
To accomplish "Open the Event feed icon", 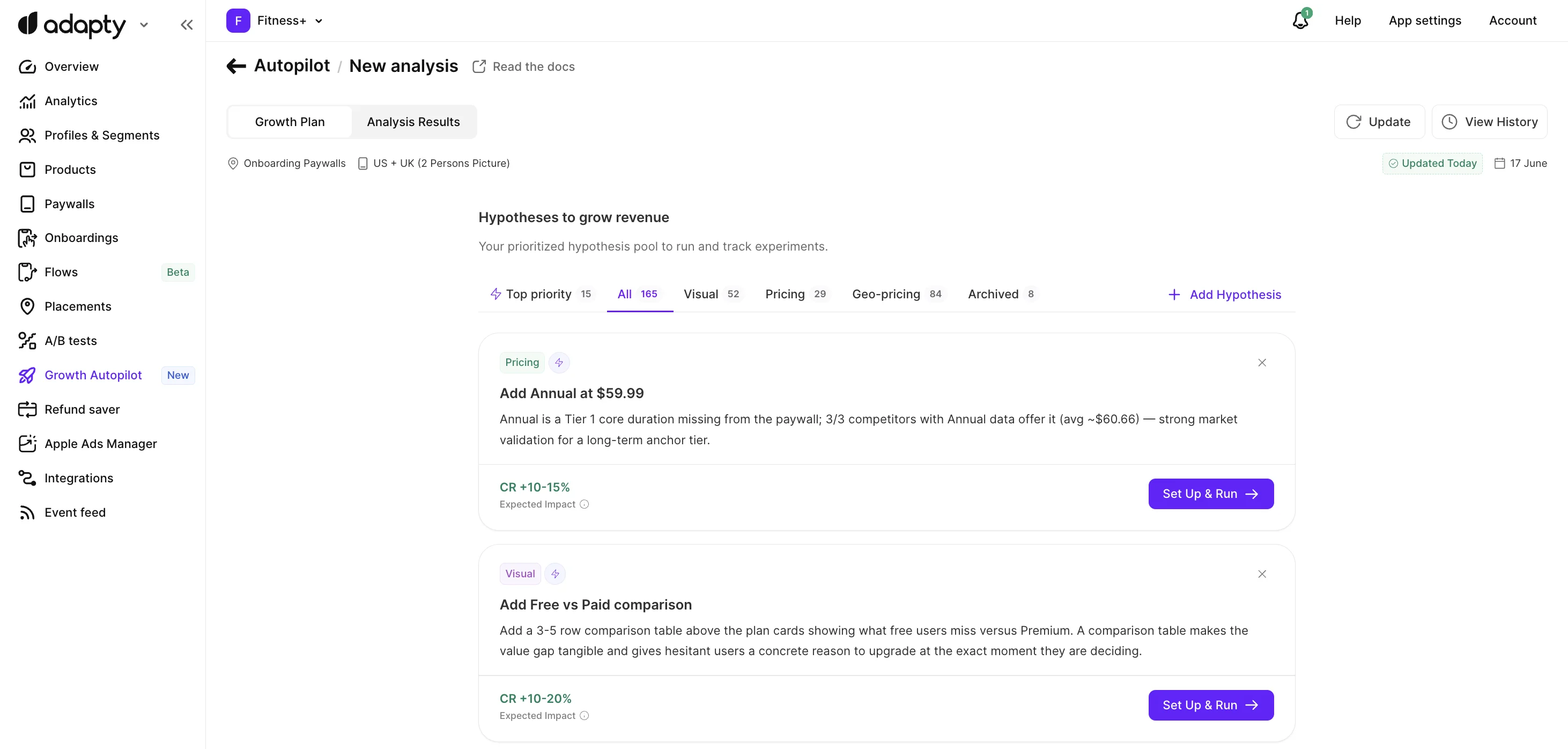I will [x=27, y=513].
